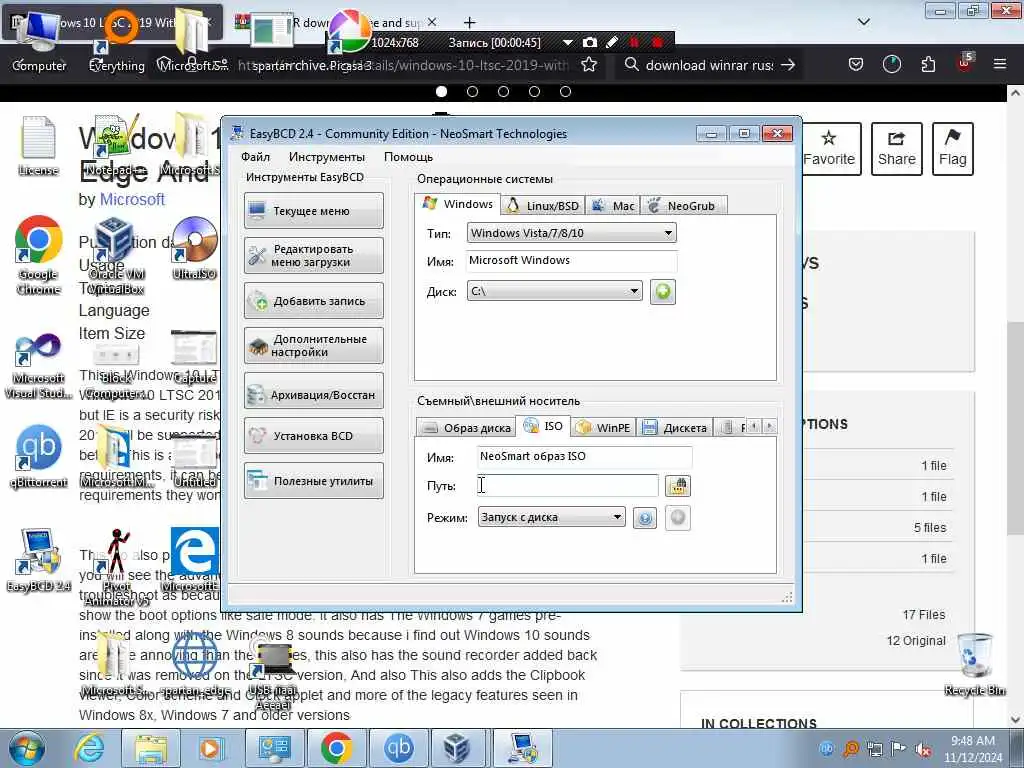Screen dimensions: 1024x768
Task: Switch to the Linux/BSD tab
Action: coord(543,206)
